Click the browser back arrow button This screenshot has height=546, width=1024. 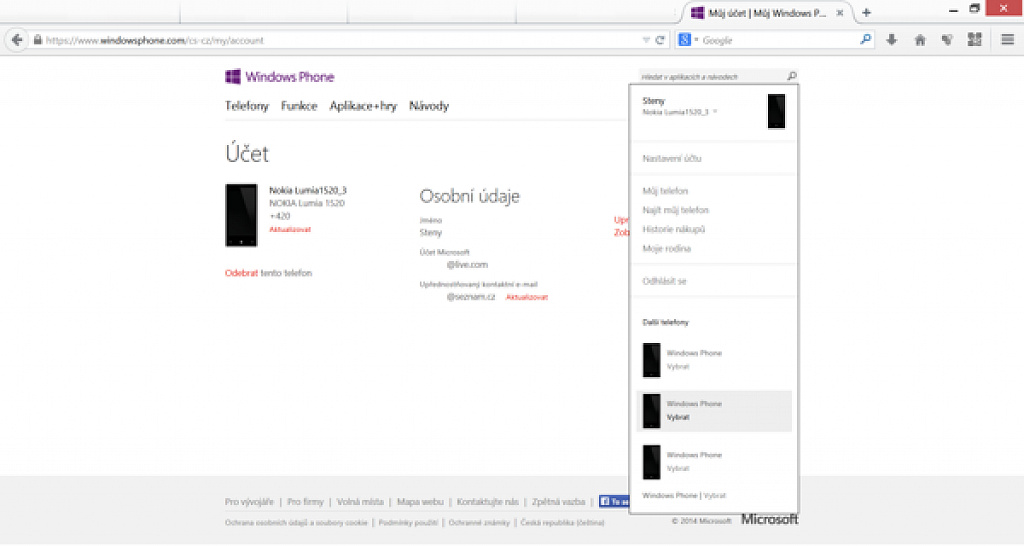[x=17, y=40]
